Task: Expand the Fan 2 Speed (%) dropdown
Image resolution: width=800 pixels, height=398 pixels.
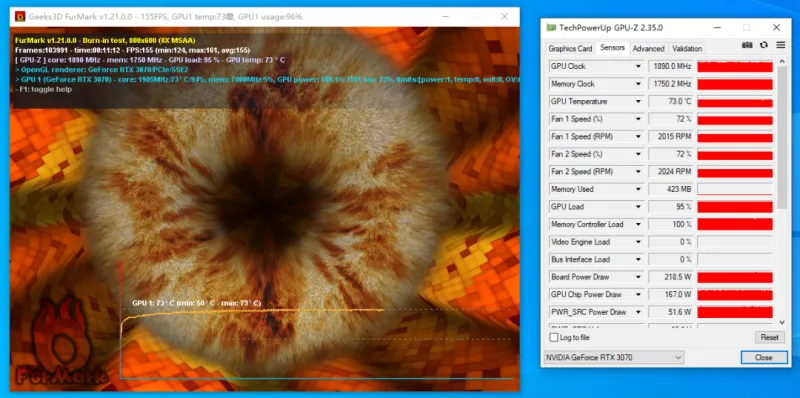Action: pyautogui.click(x=638, y=154)
